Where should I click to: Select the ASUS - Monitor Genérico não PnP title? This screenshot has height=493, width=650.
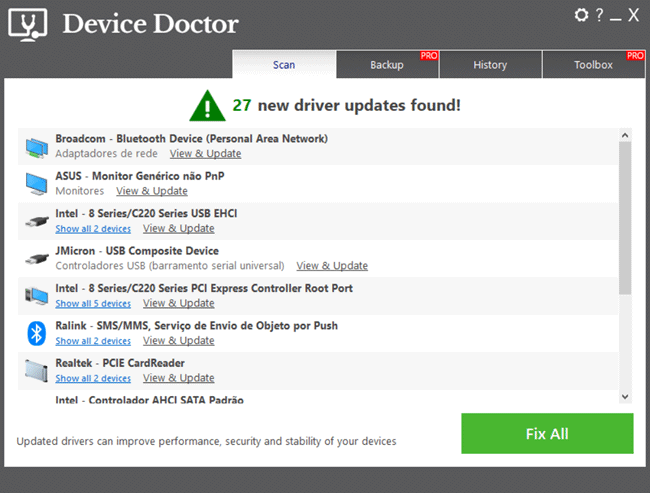coord(140,176)
